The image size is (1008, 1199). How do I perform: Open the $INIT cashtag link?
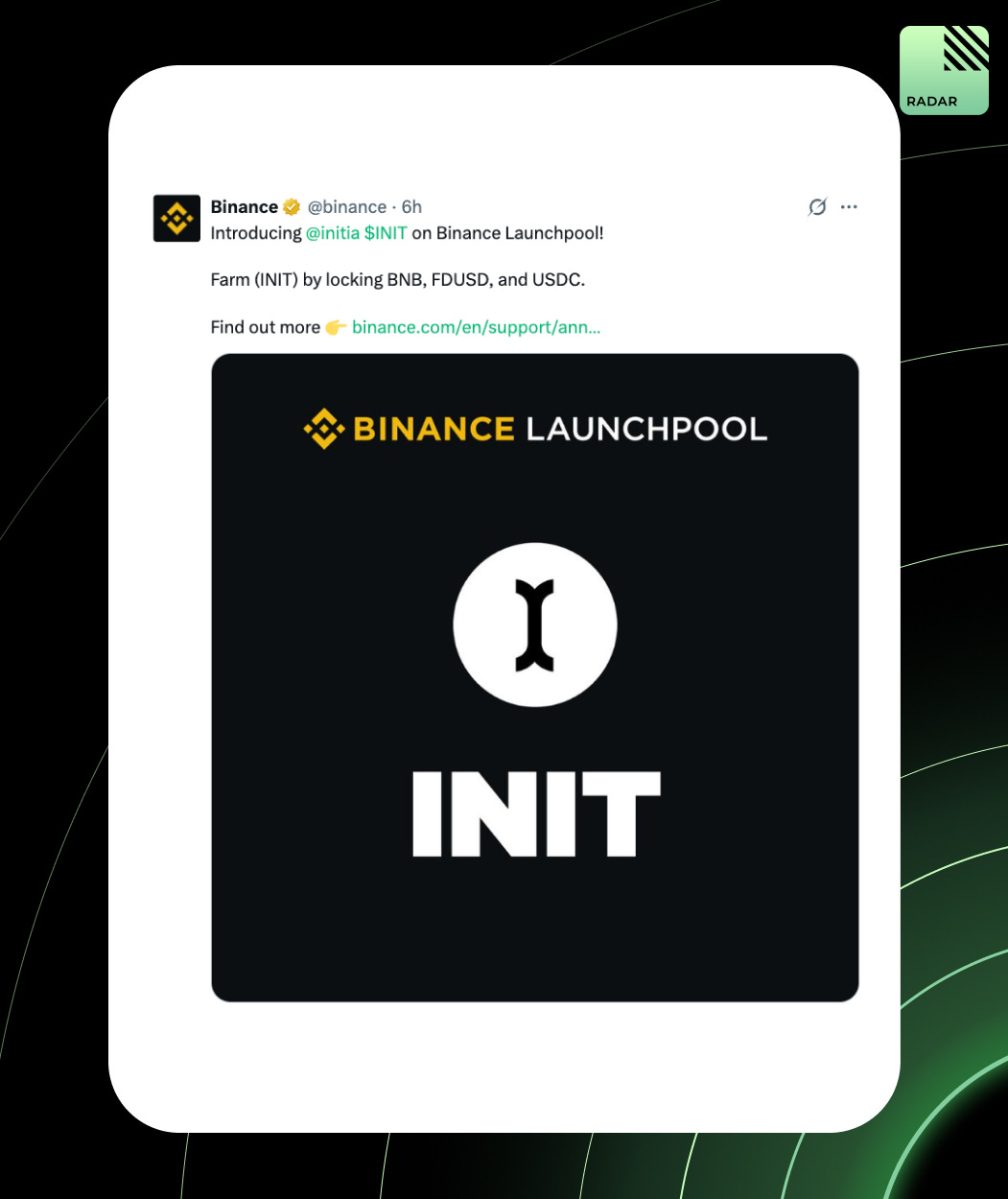pos(386,233)
